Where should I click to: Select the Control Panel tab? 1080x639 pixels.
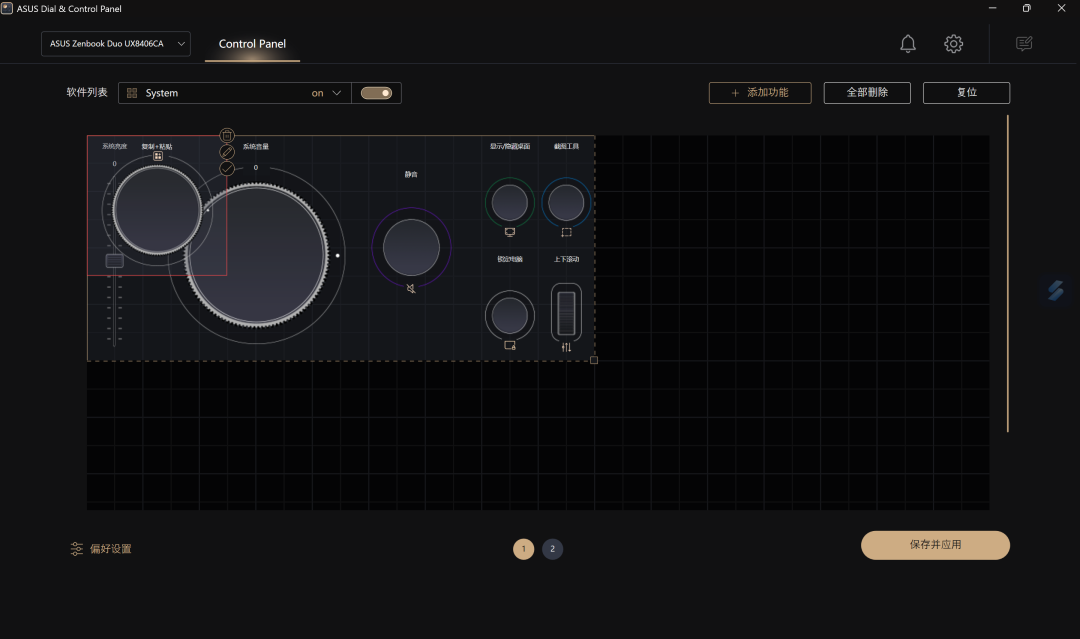pos(252,44)
